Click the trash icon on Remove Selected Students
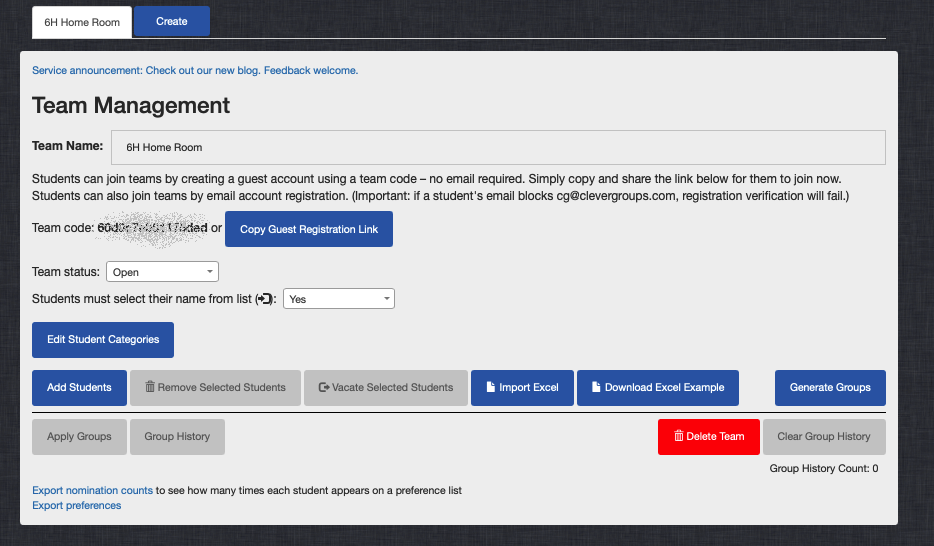 click(150, 387)
